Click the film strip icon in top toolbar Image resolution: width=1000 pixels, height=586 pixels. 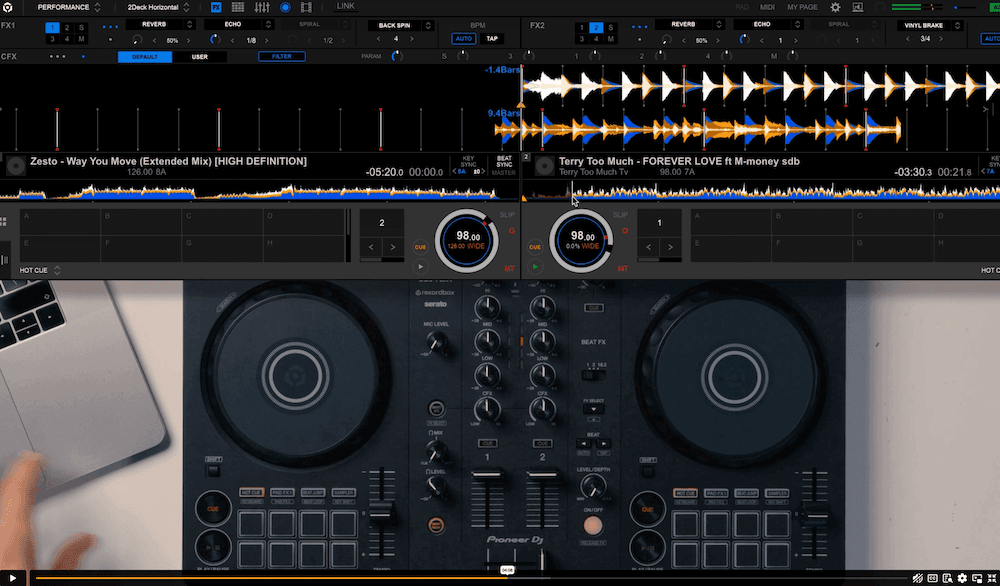click(x=305, y=7)
